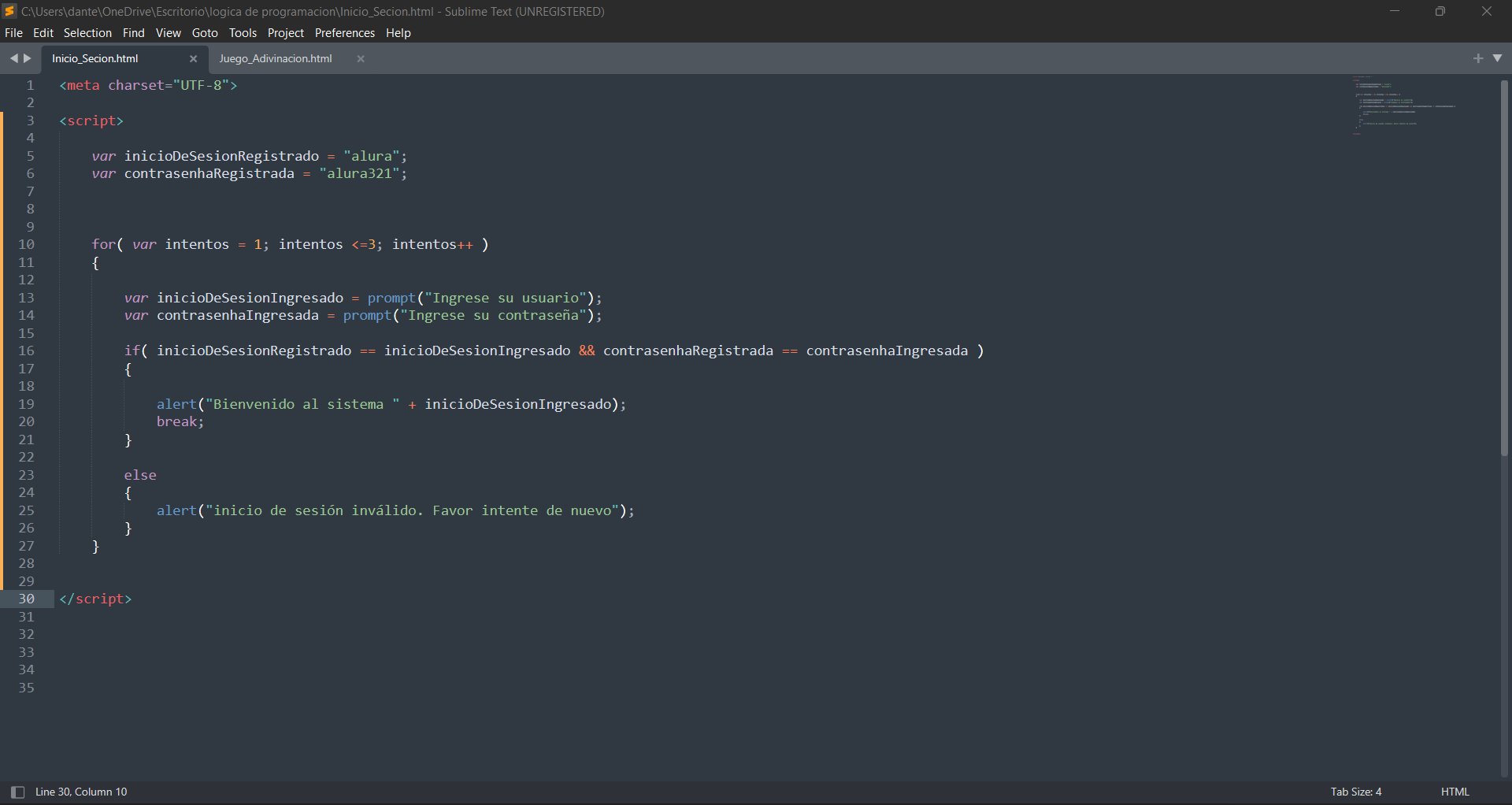The height and width of the screenshot is (805, 1512).
Task: Go to previous tab with left arrow
Action: pos(13,58)
